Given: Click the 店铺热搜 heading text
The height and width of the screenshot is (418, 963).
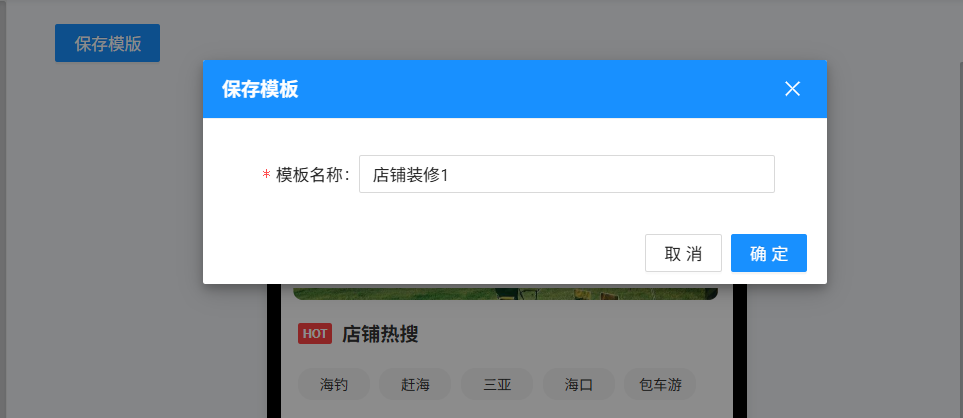Looking at the screenshot, I should (380, 334).
